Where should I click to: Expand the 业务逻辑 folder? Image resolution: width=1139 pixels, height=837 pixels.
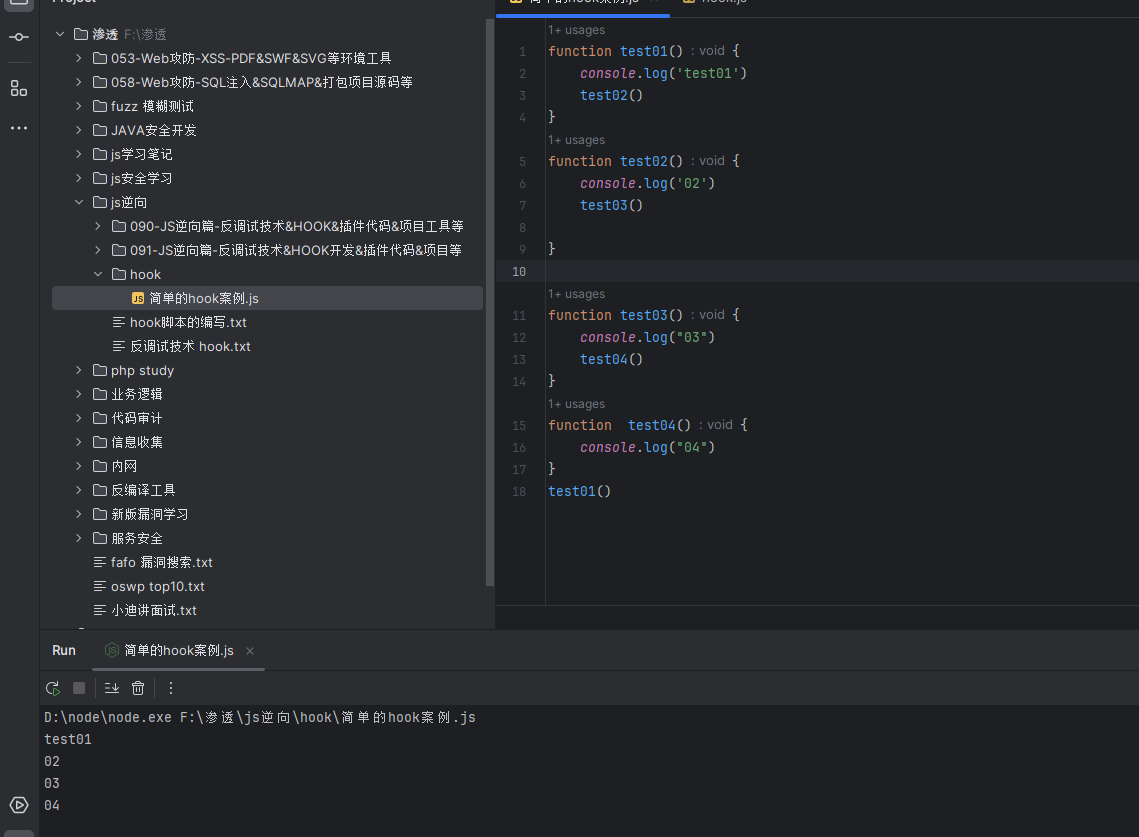(x=79, y=395)
